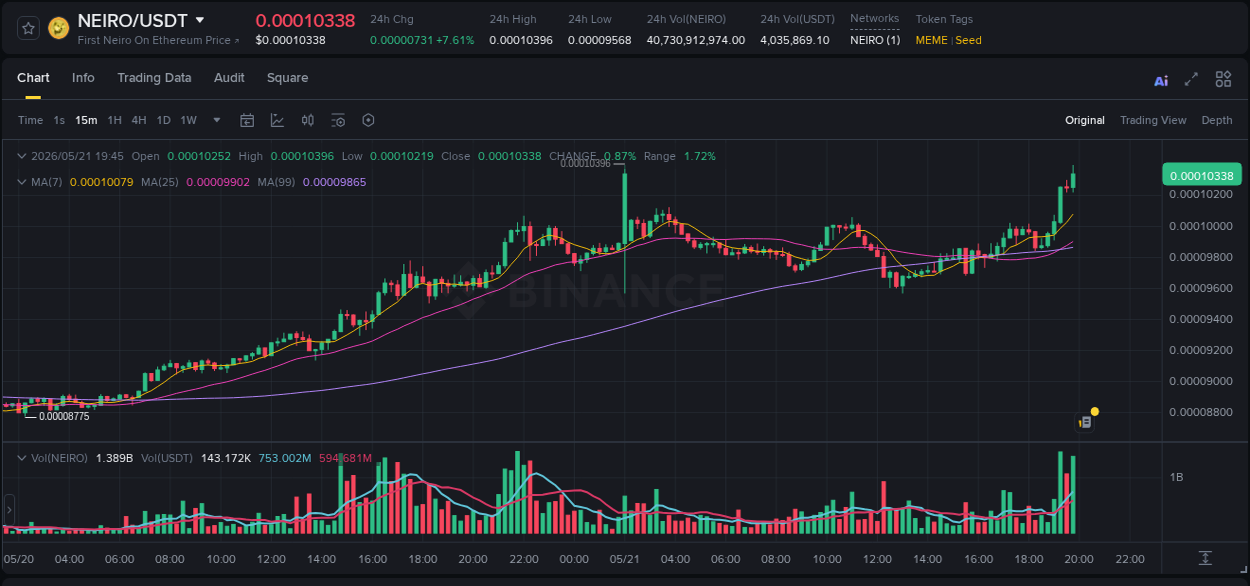Switch to the Chart tab

pyautogui.click(x=33, y=78)
